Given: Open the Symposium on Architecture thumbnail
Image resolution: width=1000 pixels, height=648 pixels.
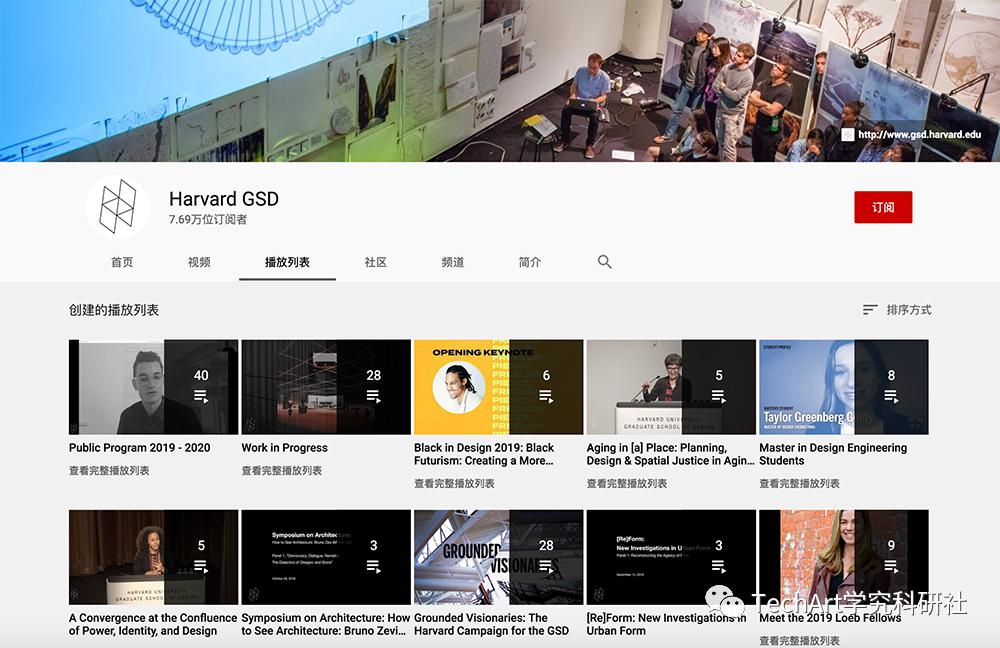Looking at the screenshot, I should (x=326, y=557).
